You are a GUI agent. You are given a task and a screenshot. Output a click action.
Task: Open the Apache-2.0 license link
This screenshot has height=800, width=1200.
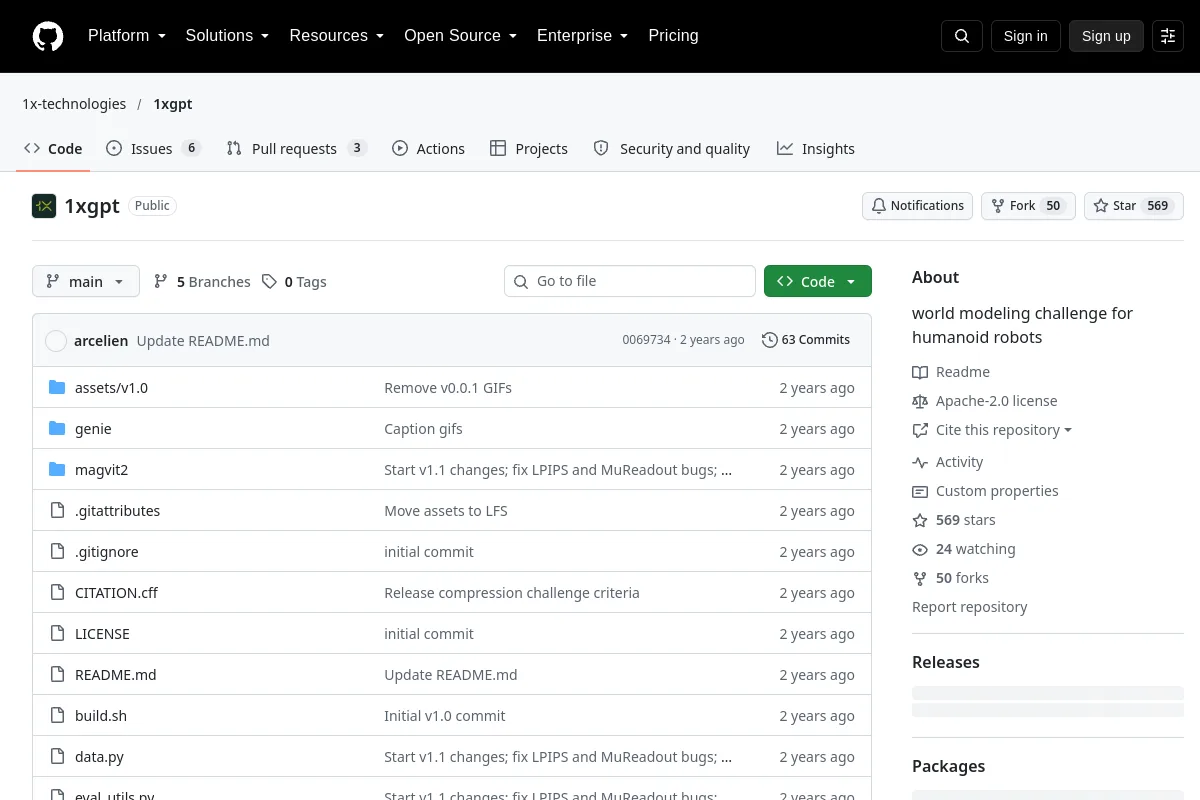coord(985,401)
